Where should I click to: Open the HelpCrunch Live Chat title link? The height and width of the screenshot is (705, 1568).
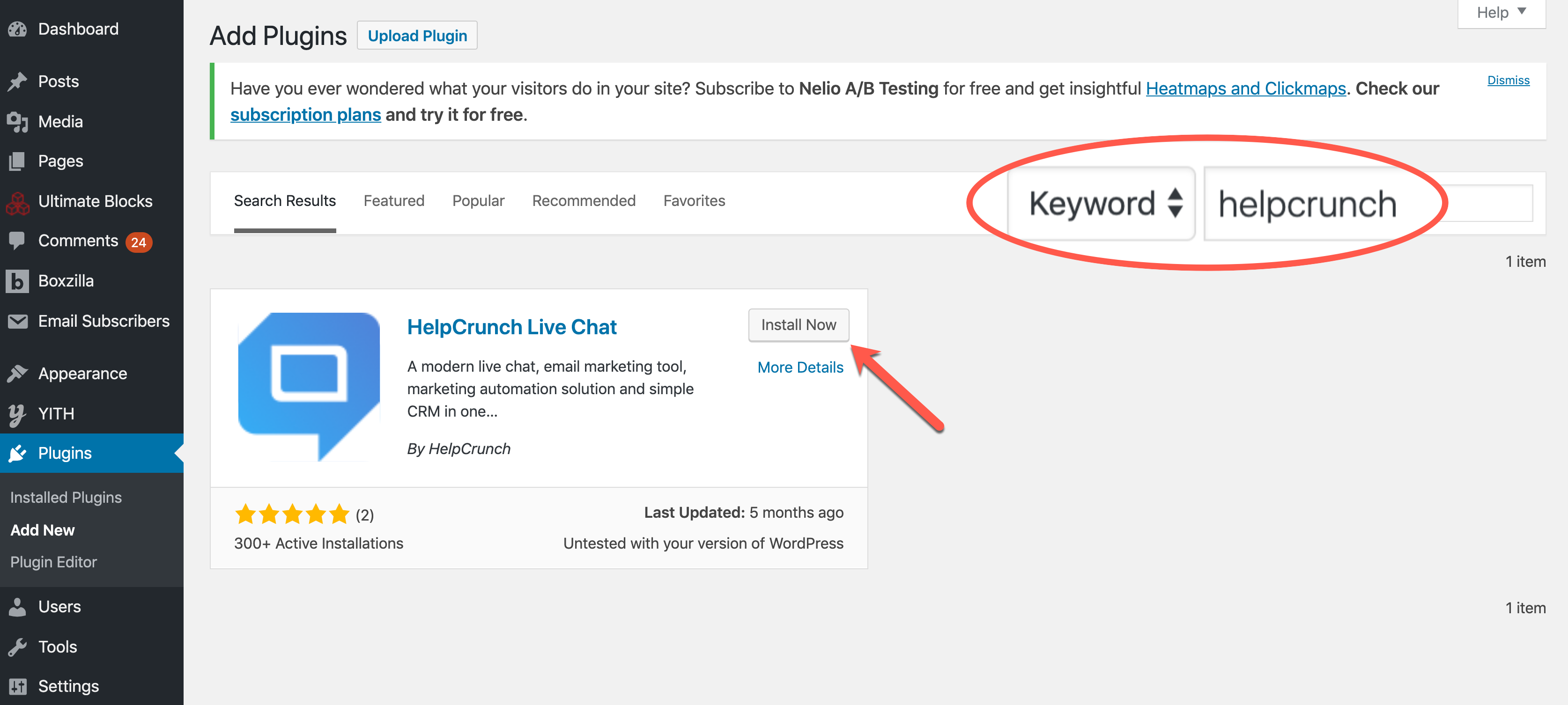coord(512,327)
